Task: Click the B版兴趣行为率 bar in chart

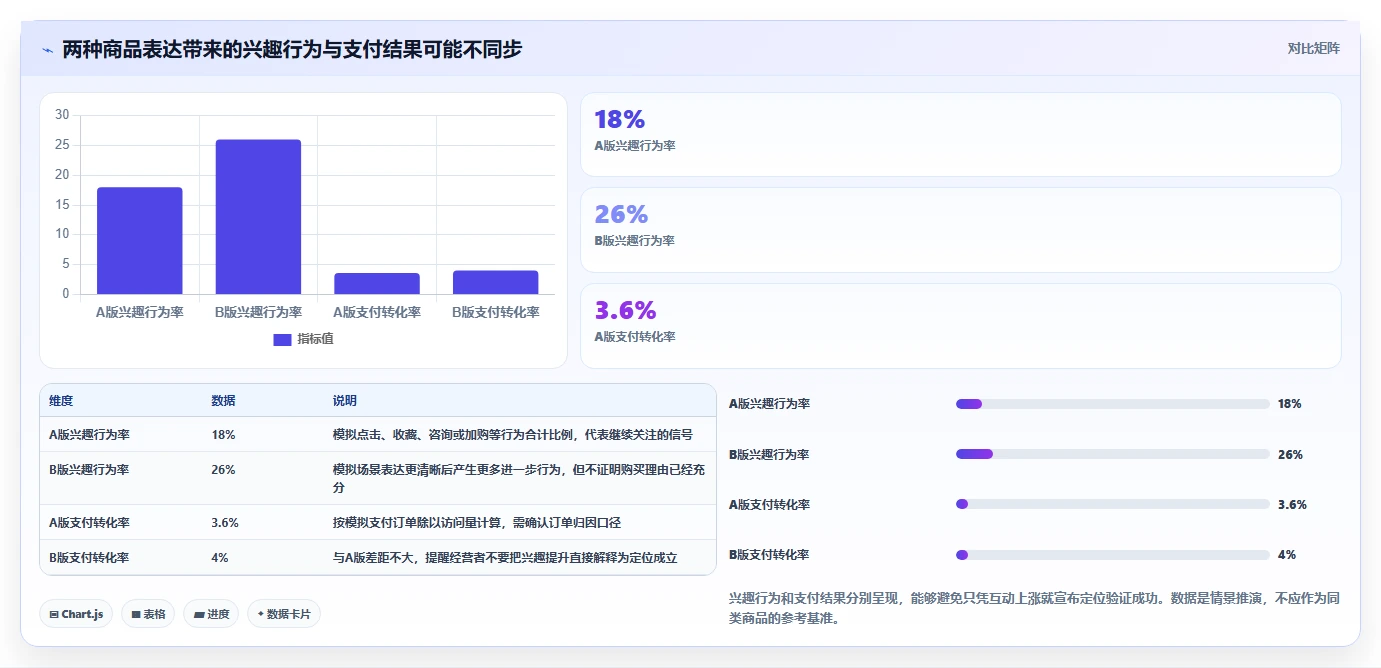Action: pyautogui.click(x=258, y=217)
